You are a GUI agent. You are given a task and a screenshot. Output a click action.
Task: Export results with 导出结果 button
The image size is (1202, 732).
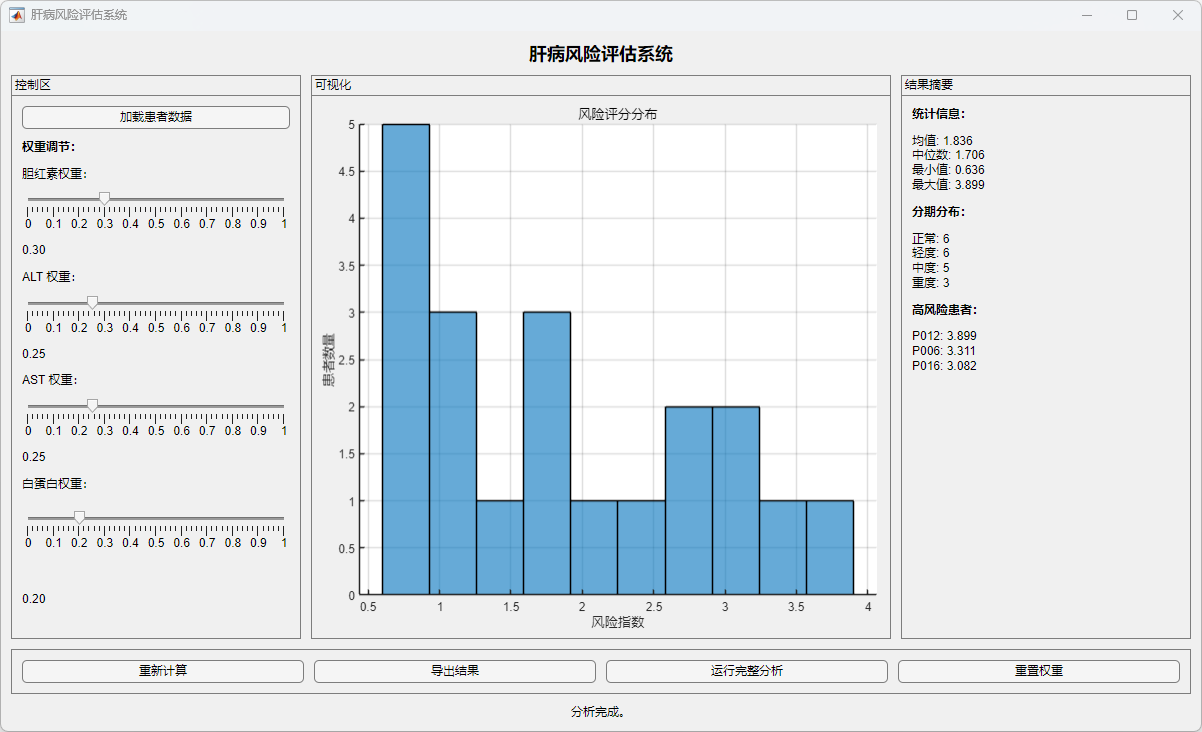pos(455,671)
